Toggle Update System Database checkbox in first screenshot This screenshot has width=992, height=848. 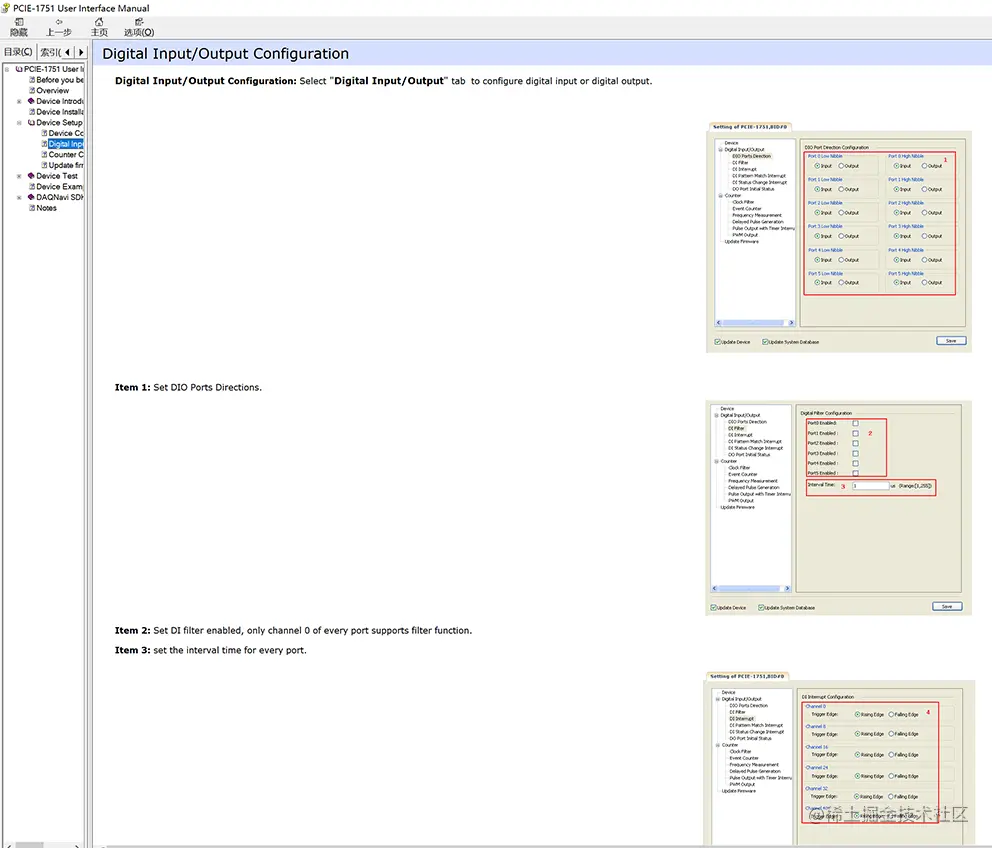tap(765, 342)
